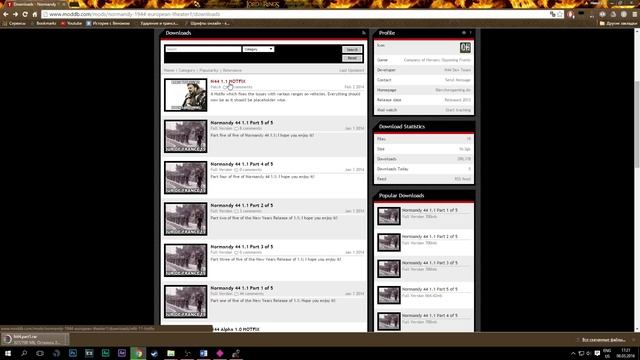Open the Chrome menu icon
Screen dimensions: 640x360
(x=634, y=14)
